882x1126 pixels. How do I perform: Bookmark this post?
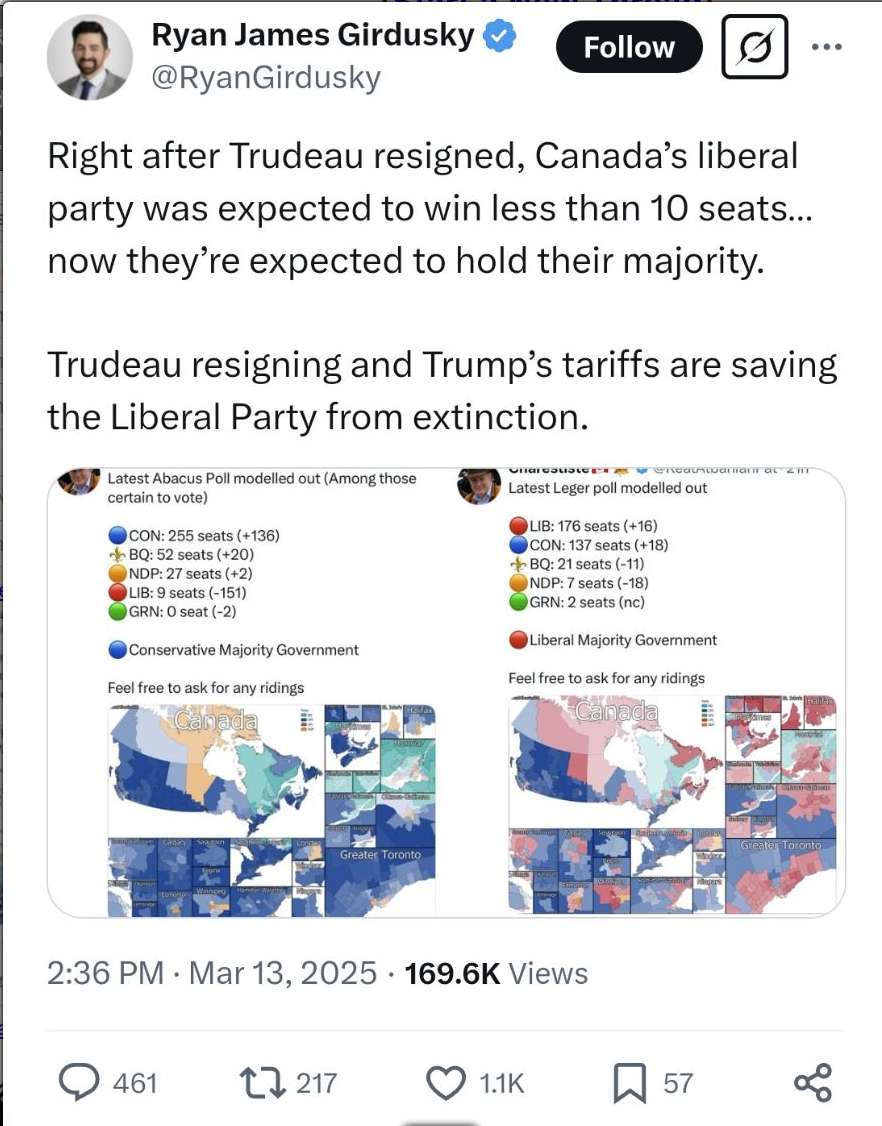coord(628,1083)
